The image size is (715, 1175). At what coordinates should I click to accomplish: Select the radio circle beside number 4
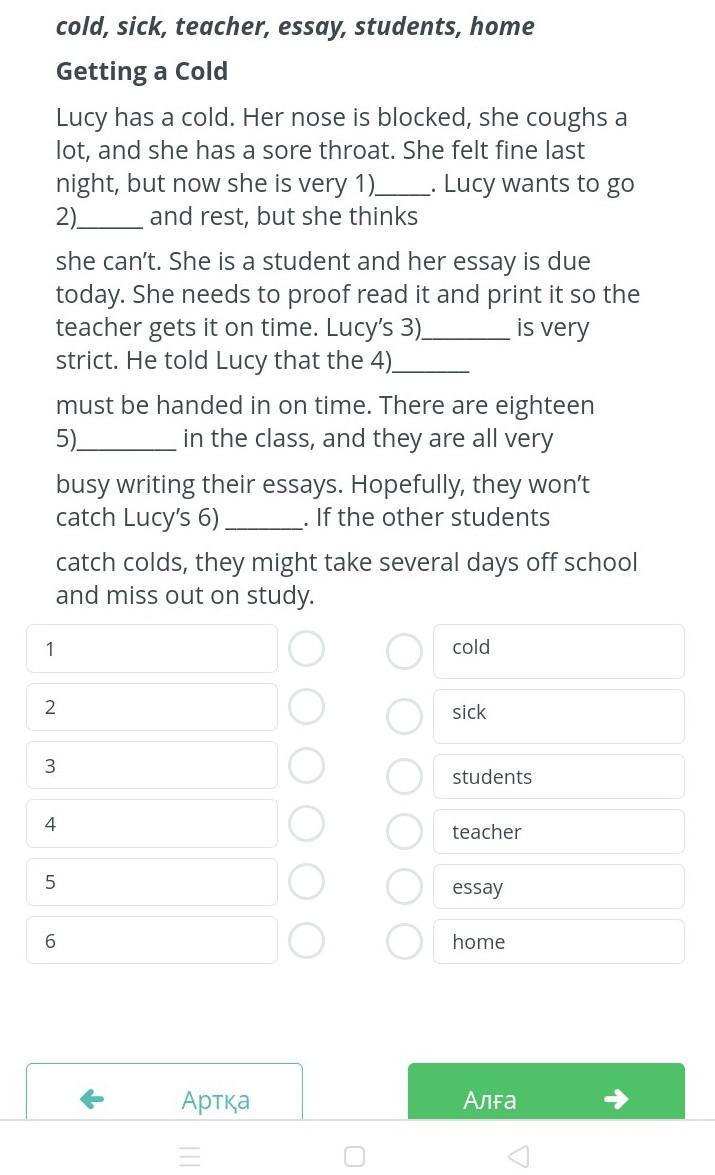click(306, 824)
